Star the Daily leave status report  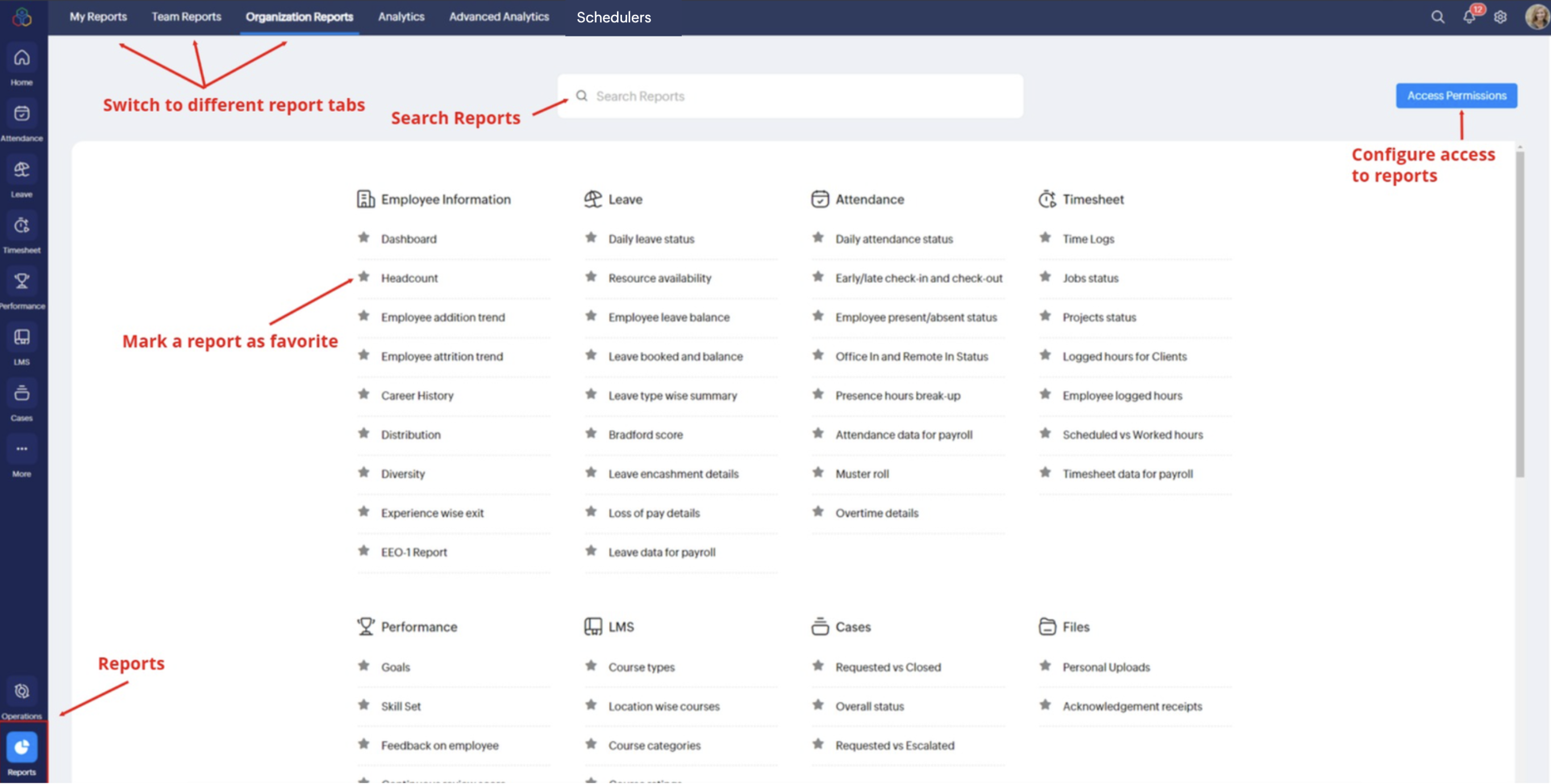[591, 238]
